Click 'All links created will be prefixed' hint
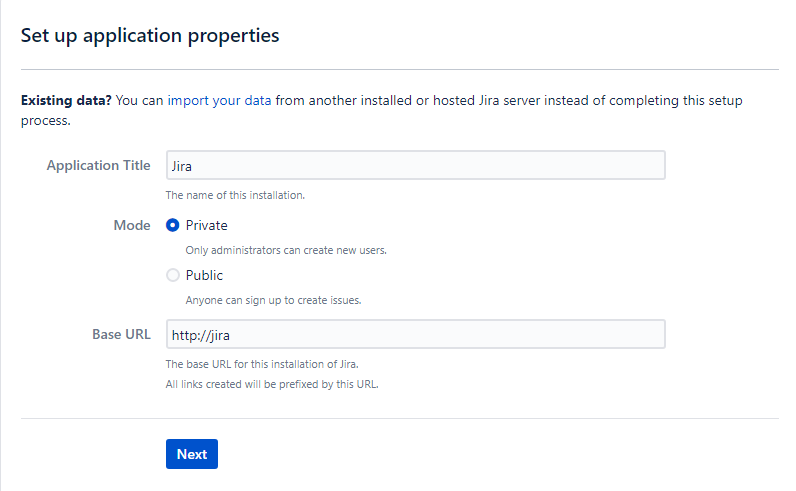Viewport: 796px width, 491px height. click(x=272, y=384)
